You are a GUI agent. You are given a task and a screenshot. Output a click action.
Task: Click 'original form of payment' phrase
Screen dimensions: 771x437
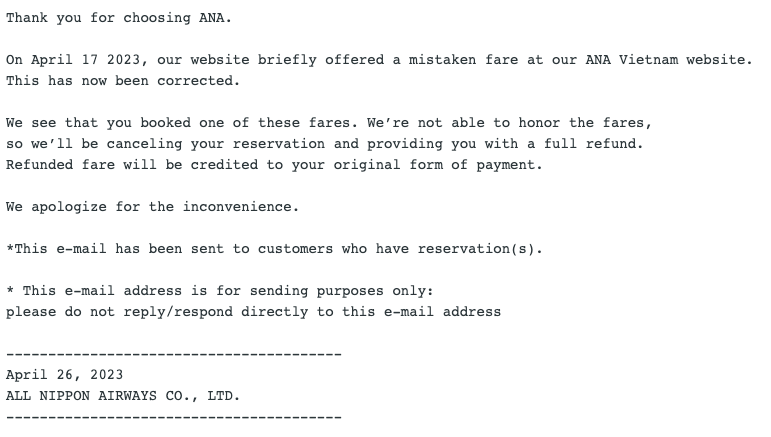[x=434, y=165]
